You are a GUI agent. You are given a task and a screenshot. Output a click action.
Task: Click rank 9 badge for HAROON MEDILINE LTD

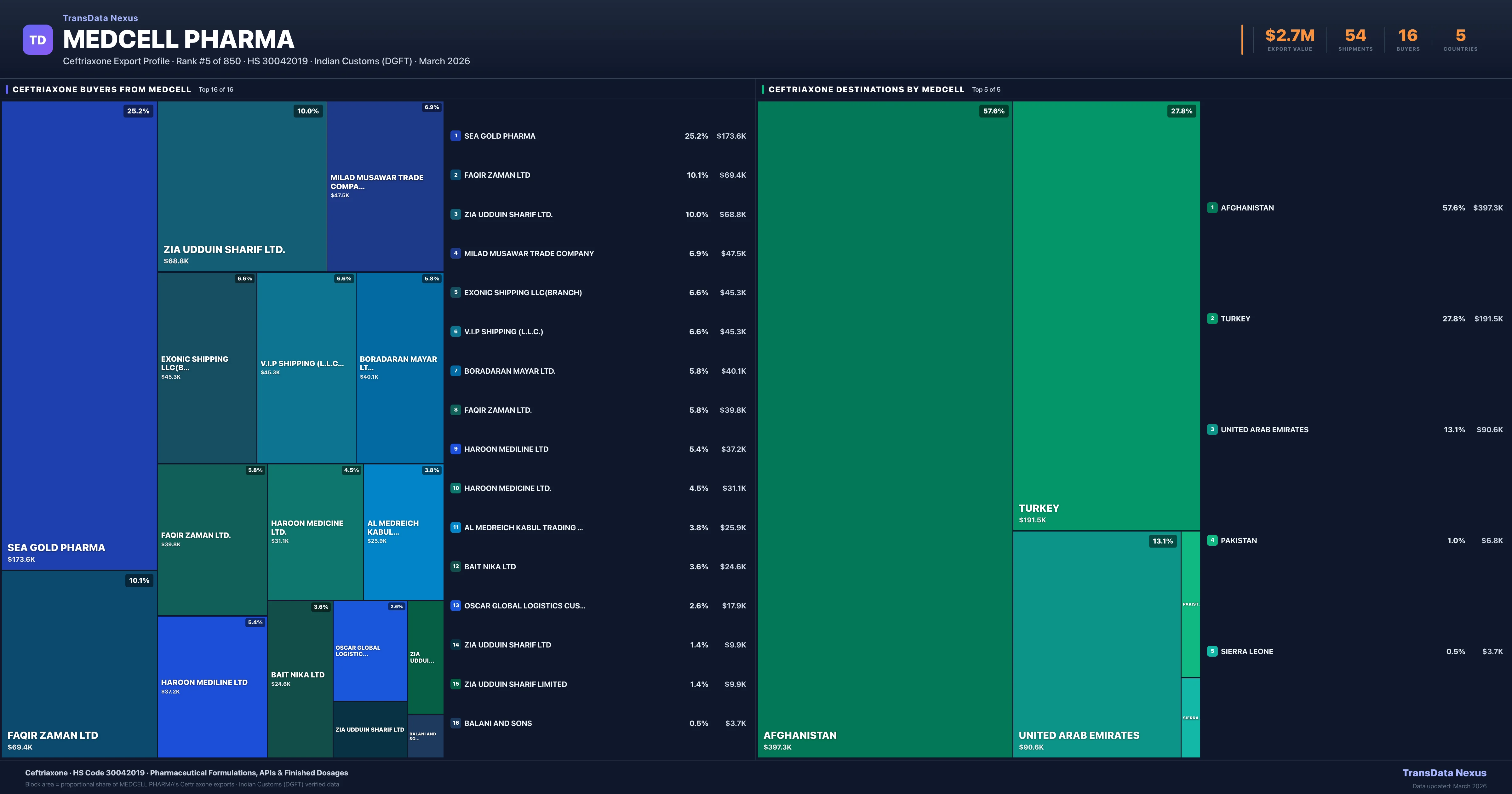click(x=455, y=449)
